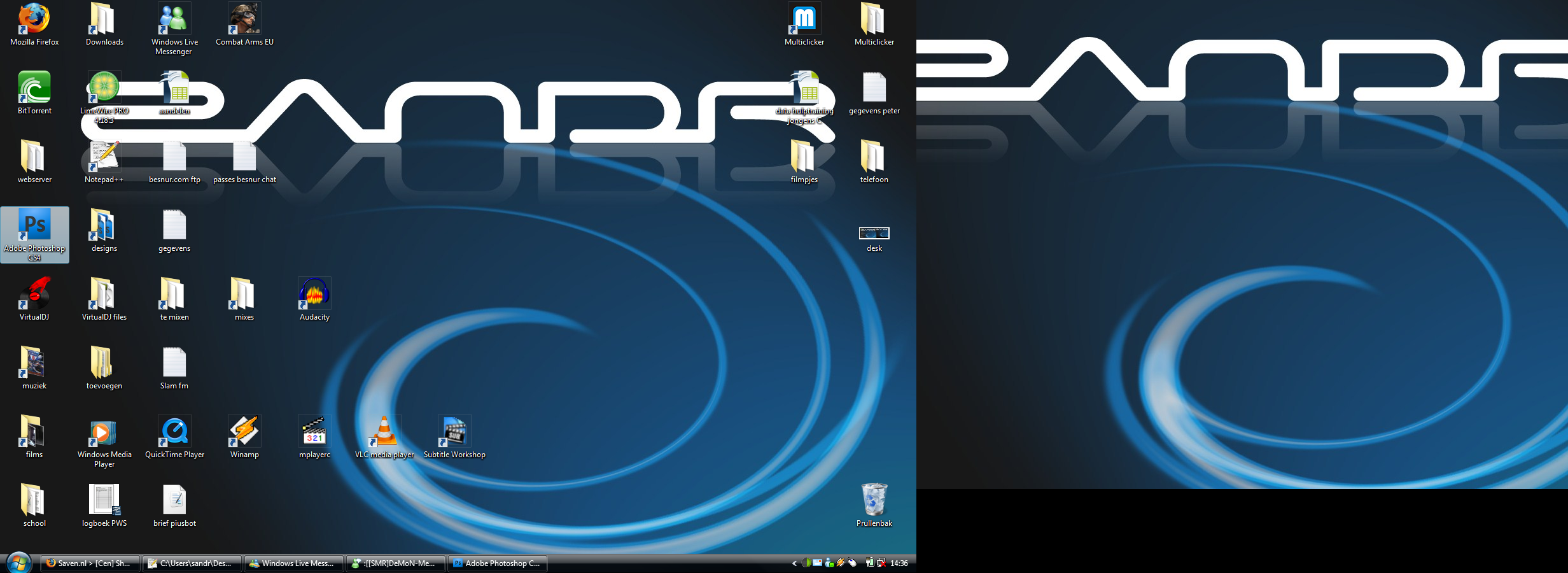Switch to the Adobe Photoshop taskbar button
This screenshot has width=1568, height=573.
pyautogui.click(x=497, y=563)
